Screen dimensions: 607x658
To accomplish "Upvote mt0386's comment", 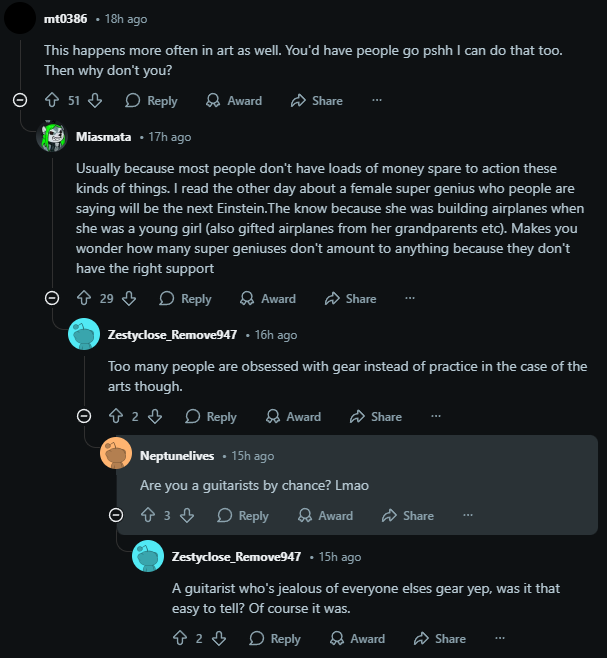I will click(x=52, y=100).
